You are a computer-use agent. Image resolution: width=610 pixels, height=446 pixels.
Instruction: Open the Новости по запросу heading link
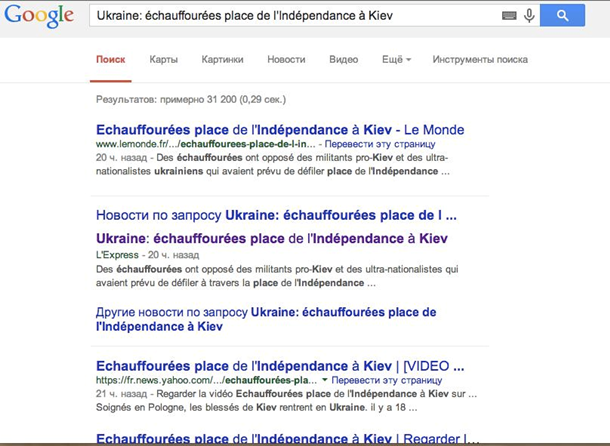[x=276, y=215]
